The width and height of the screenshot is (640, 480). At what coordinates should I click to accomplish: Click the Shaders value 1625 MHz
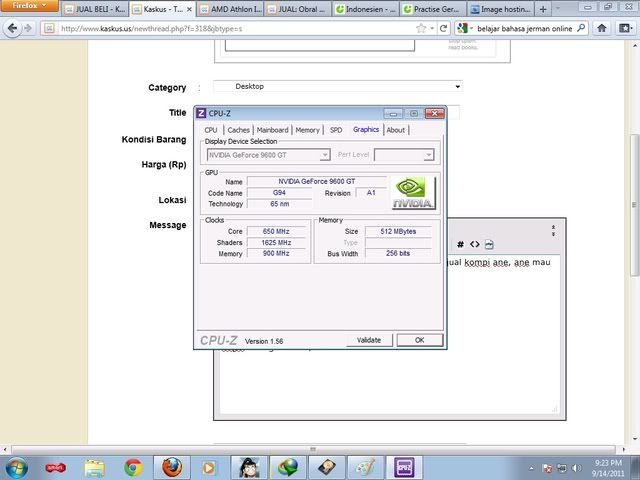pos(276,242)
